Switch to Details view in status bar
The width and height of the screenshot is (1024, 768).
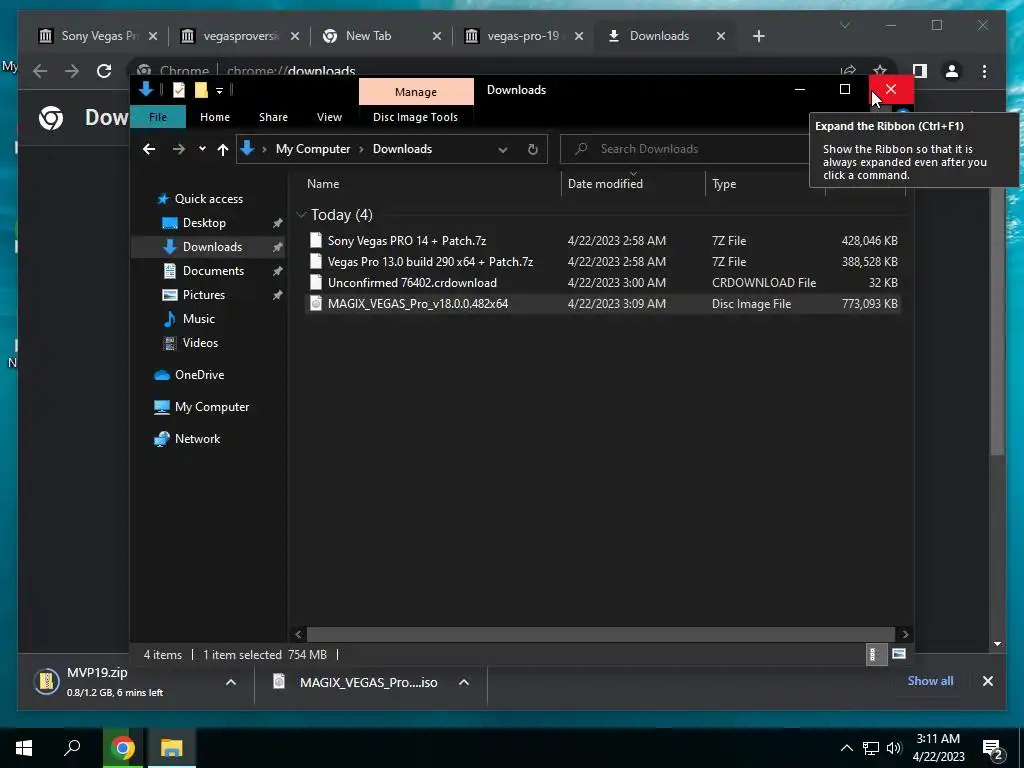click(x=874, y=654)
